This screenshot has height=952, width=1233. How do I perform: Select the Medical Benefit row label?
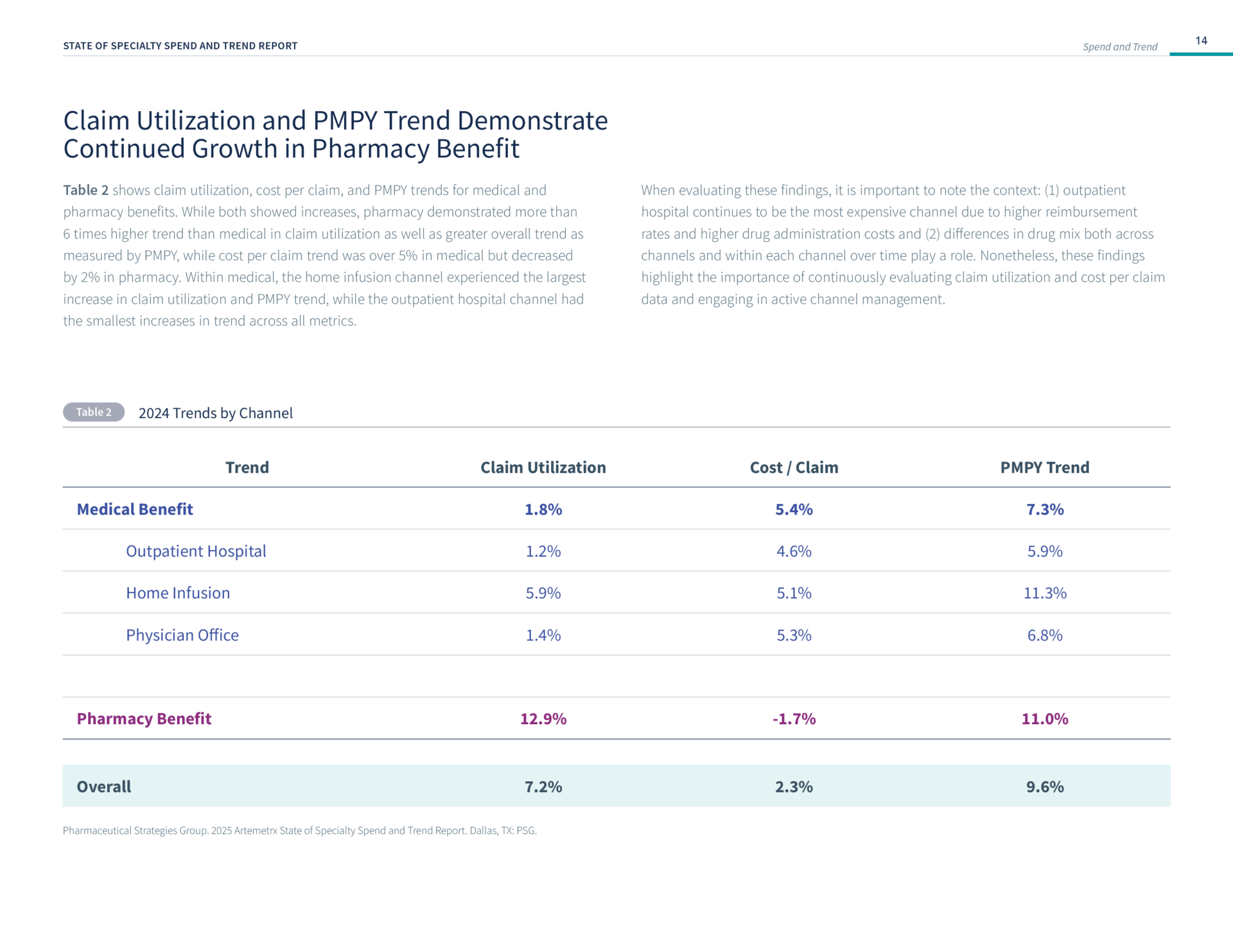[135, 509]
